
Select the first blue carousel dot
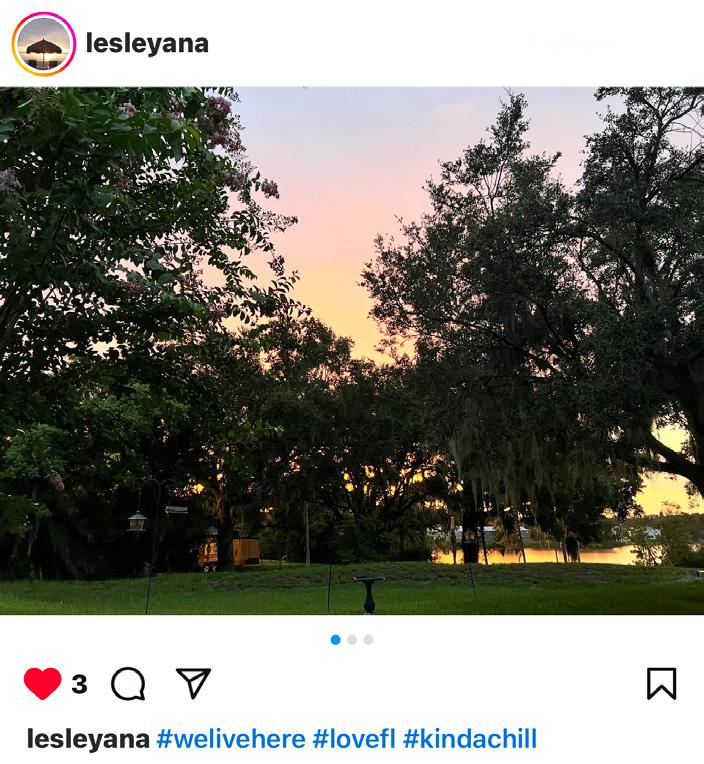pyautogui.click(x=336, y=640)
